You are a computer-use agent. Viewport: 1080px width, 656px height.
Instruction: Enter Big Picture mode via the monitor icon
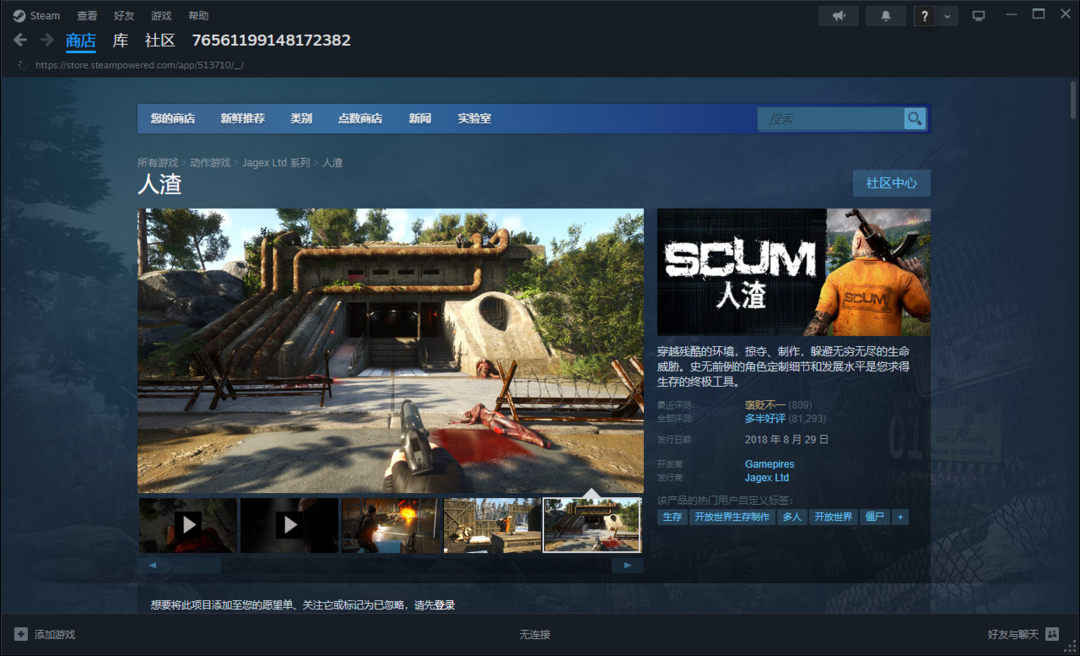pyautogui.click(x=978, y=15)
